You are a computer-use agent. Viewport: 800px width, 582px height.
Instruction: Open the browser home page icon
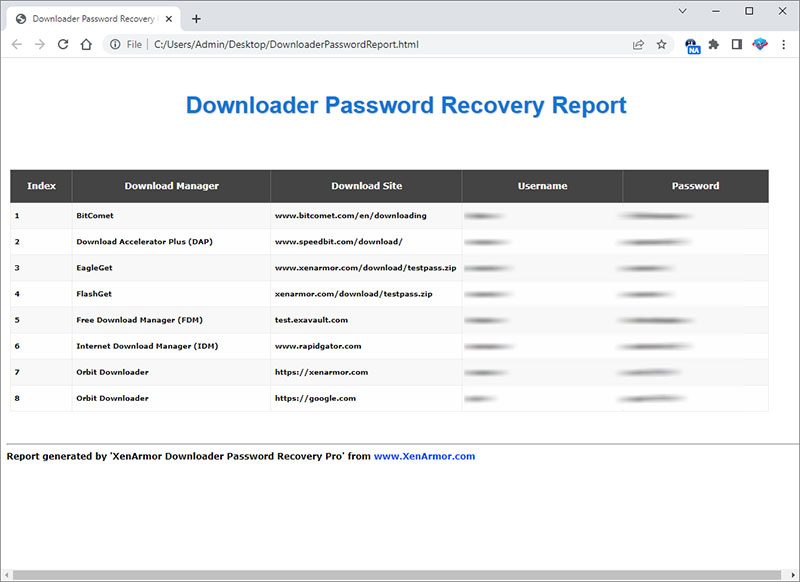click(x=86, y=44)
